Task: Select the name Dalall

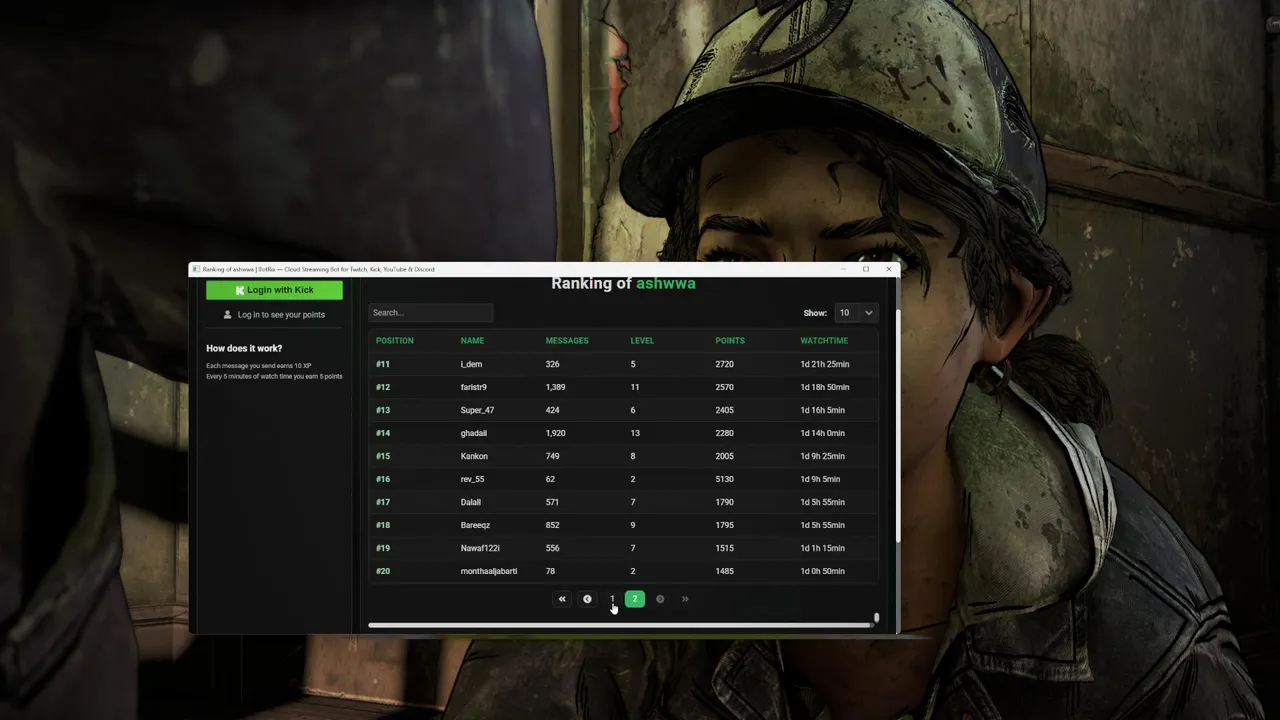Action: 471,502
